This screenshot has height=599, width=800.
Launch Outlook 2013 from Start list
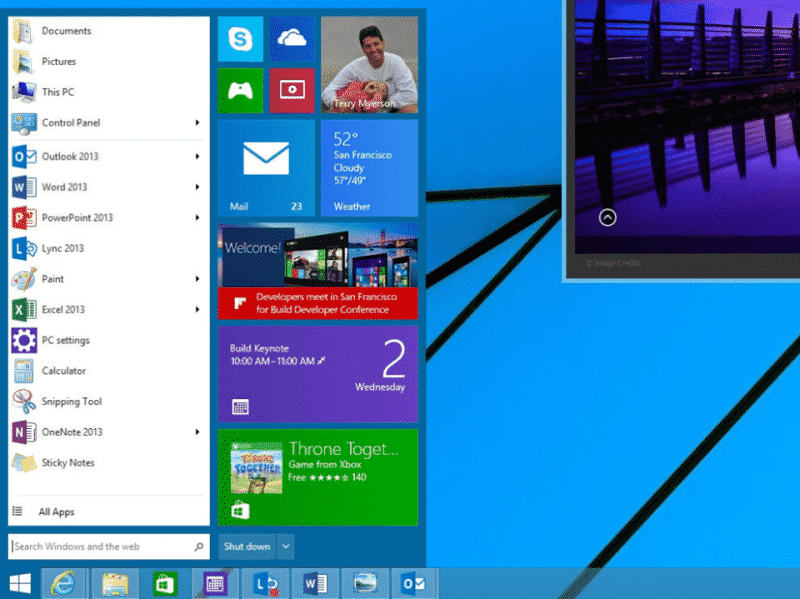point(109,157)
